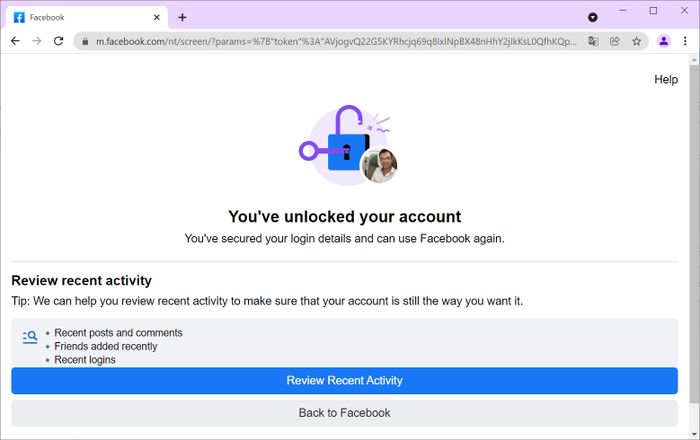
Task: Click the browser forward arrow
Action: point(37,41)
